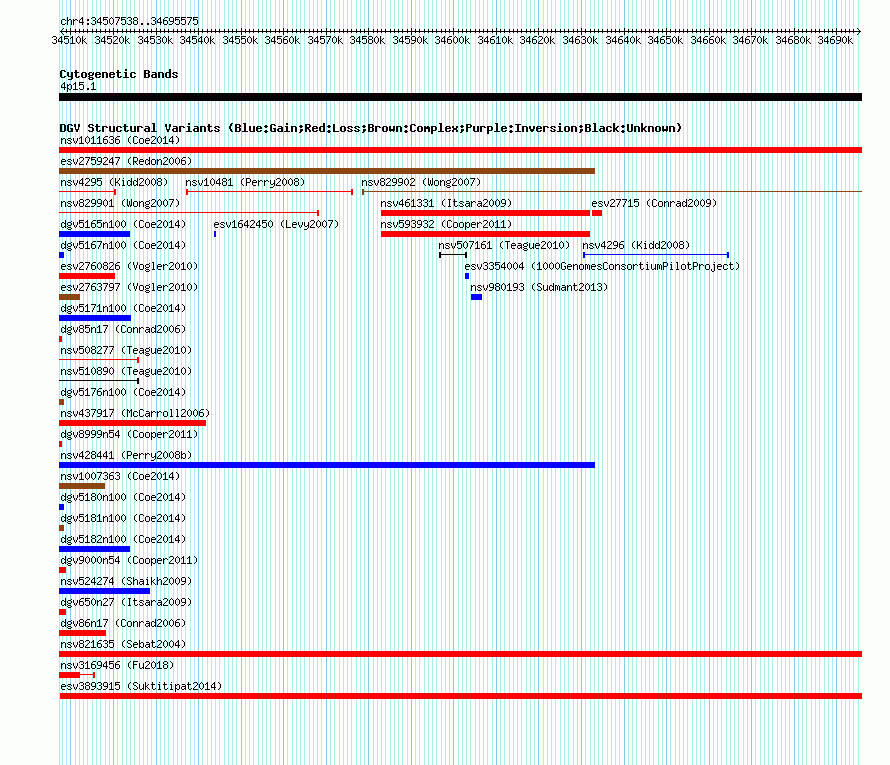This screenshot has height=765, width=890.
Task: Click the black 4p15.1 cytogenetic band bar
Action: click(x=460, y=97)
